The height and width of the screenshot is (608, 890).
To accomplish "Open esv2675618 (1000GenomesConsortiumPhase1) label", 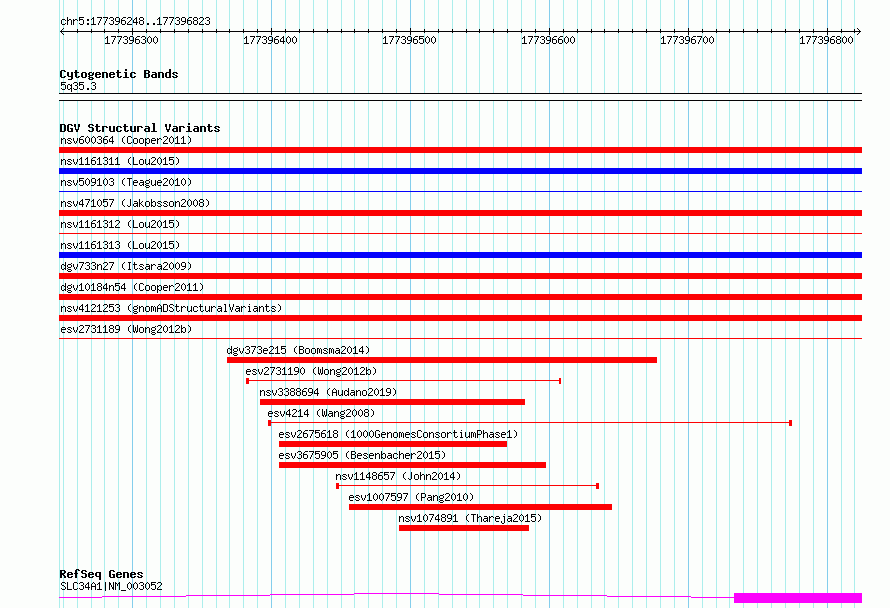I will (398, 434).
